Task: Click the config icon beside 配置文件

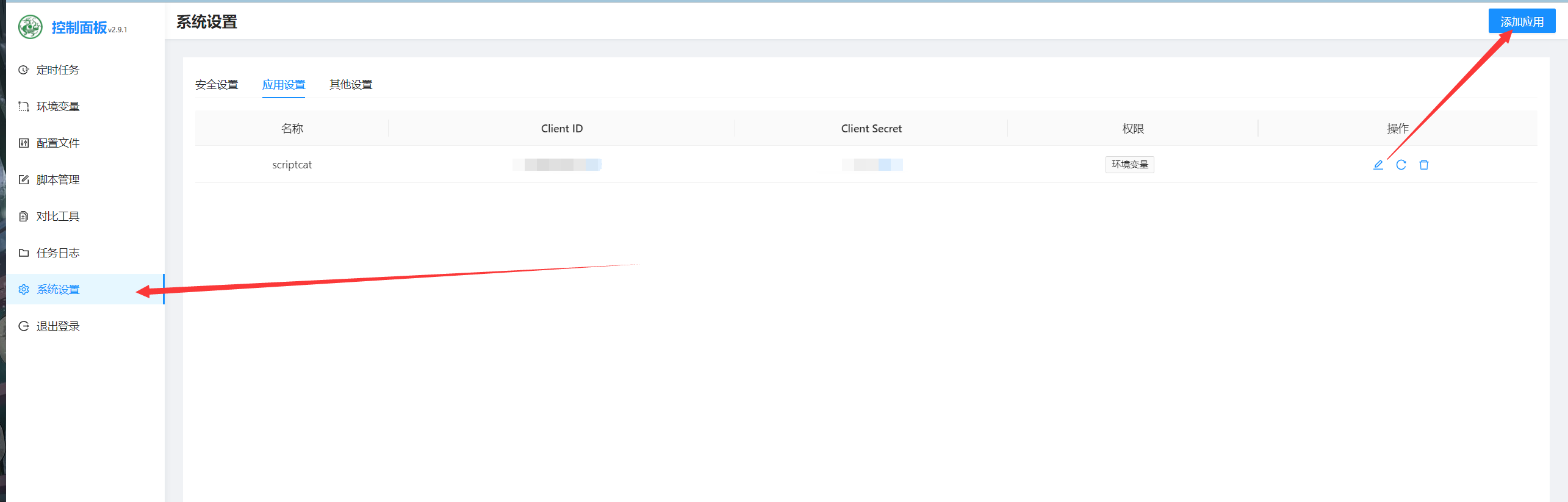Action: coord(24,143)
